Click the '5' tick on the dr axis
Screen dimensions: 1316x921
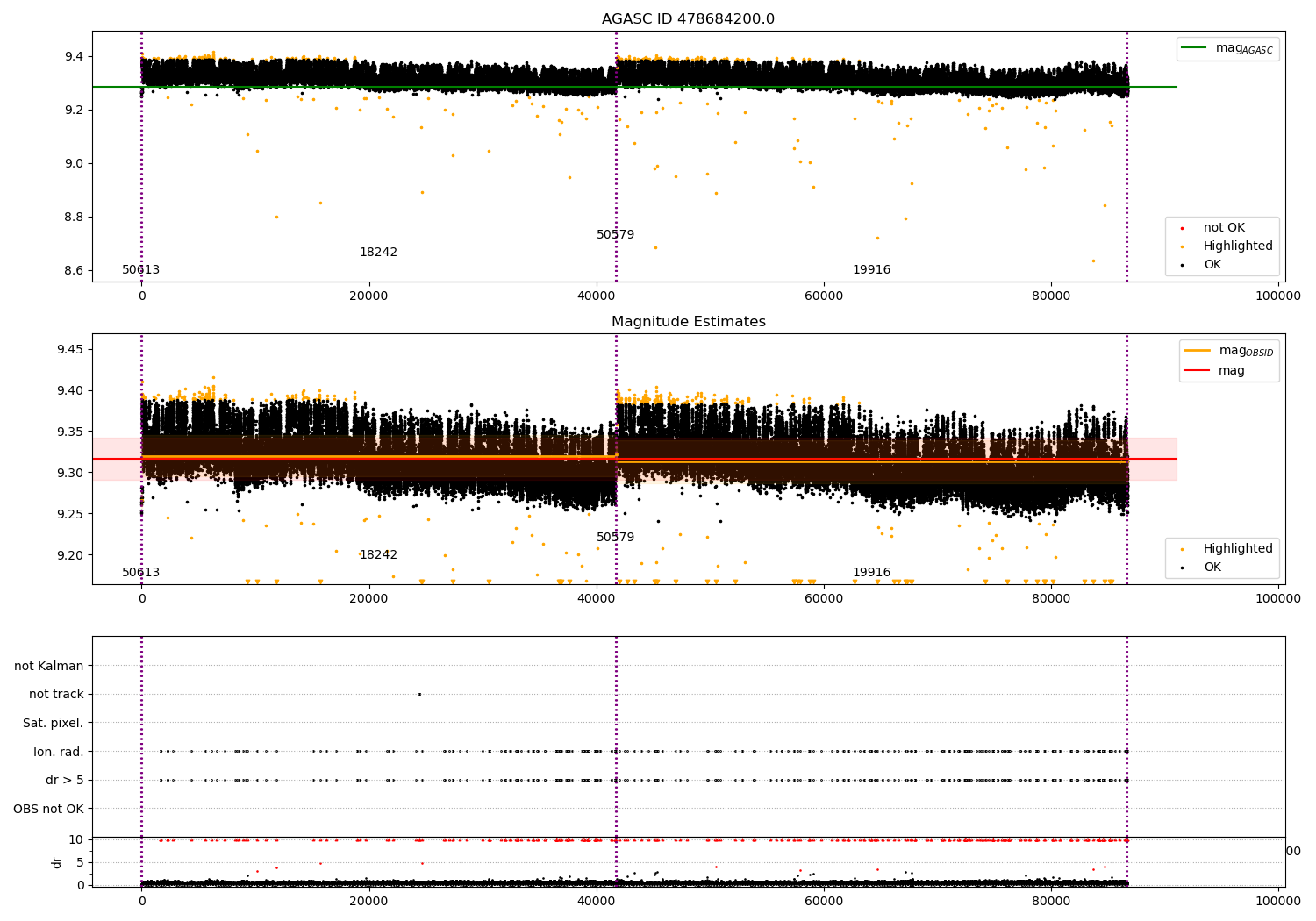[81, 862]
